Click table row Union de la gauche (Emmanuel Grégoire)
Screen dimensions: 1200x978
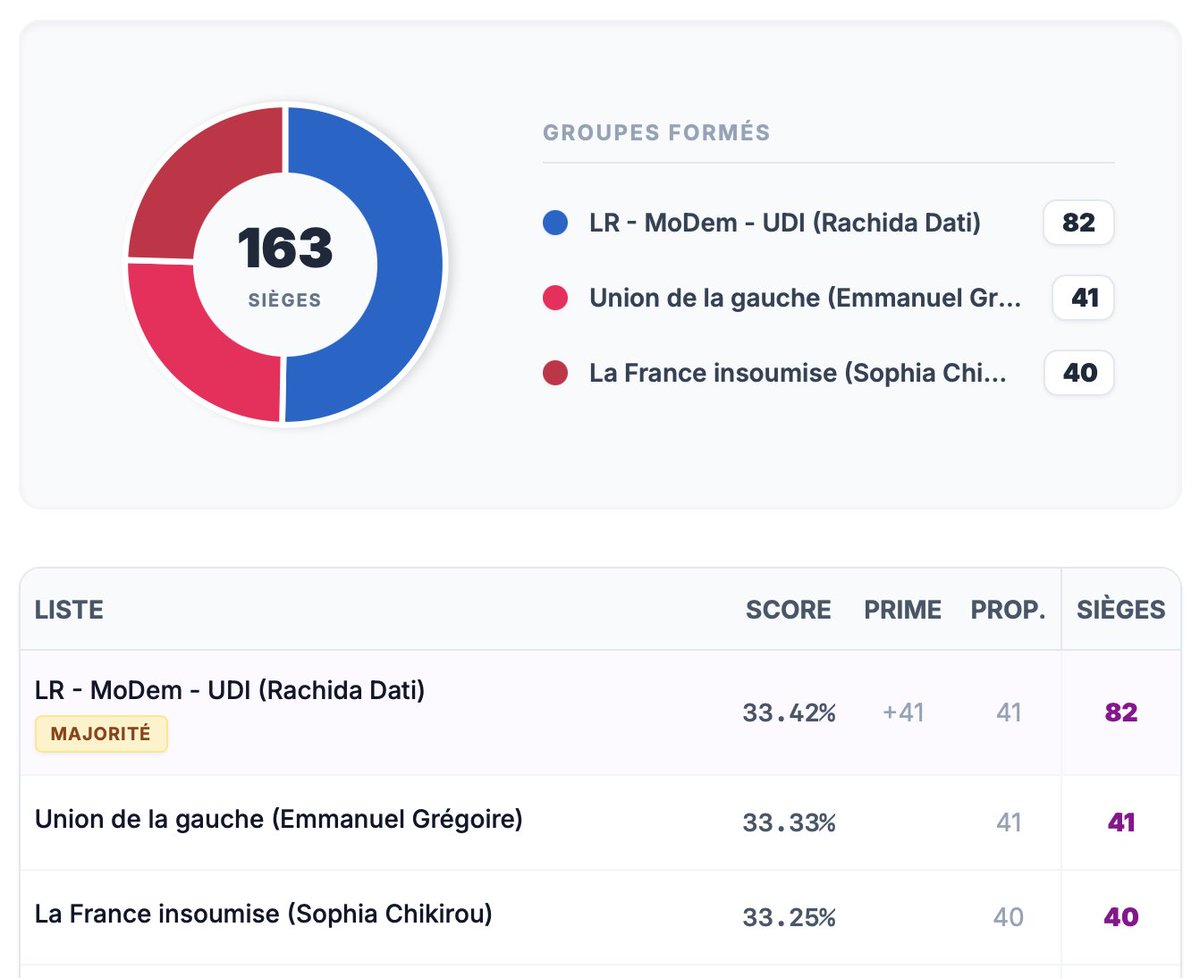coord(600,823)
